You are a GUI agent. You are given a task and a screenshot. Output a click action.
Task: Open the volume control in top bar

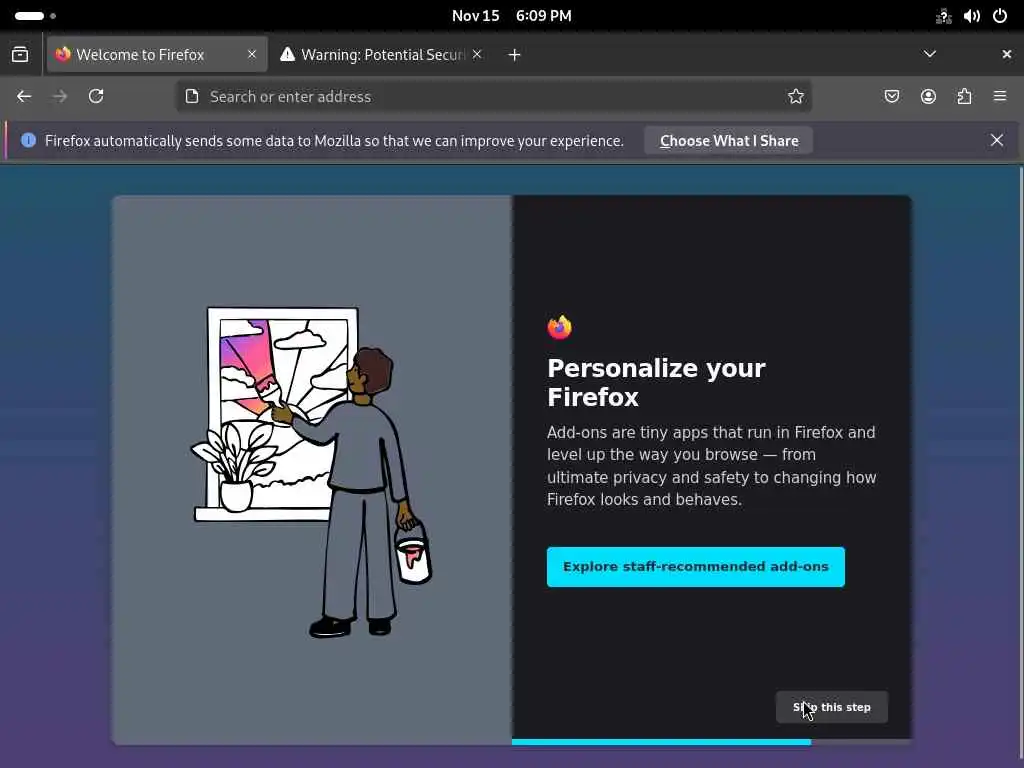coord(972,16)
